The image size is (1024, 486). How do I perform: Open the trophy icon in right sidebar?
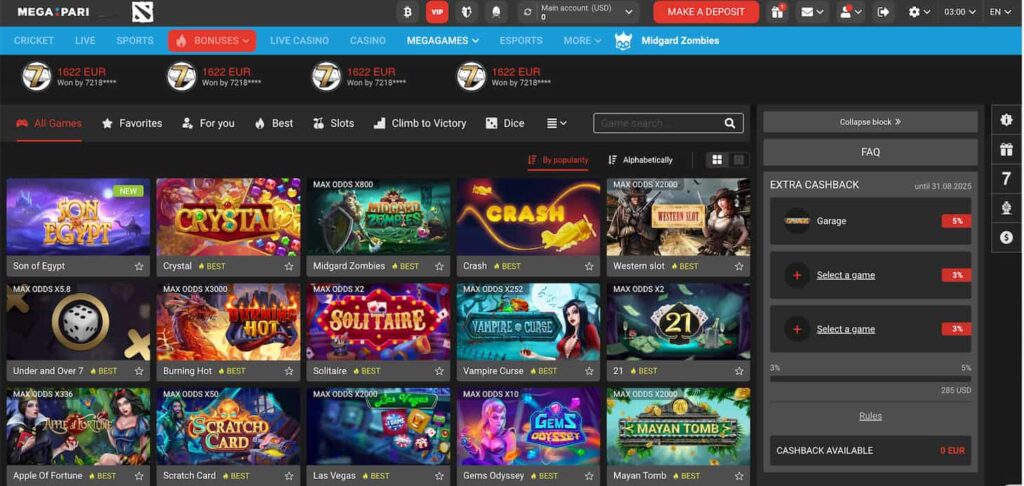[x=1006, y=208]
